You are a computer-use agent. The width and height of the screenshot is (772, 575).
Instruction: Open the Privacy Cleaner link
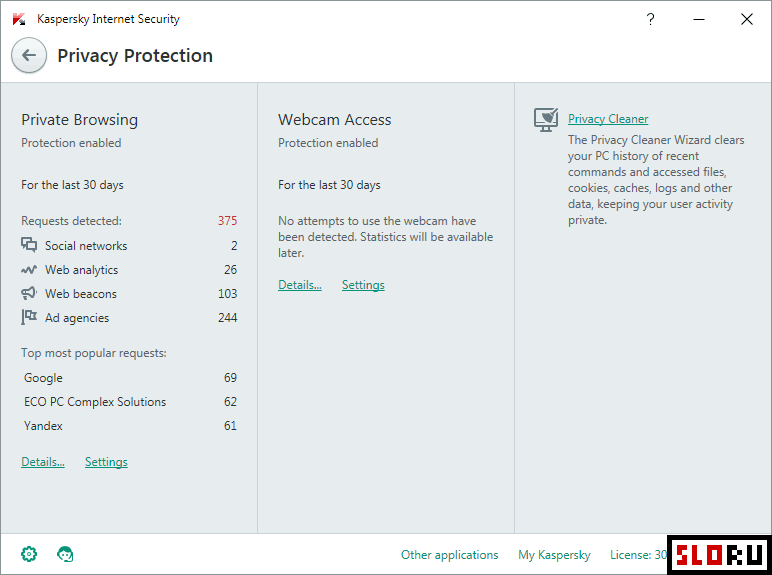608,119
